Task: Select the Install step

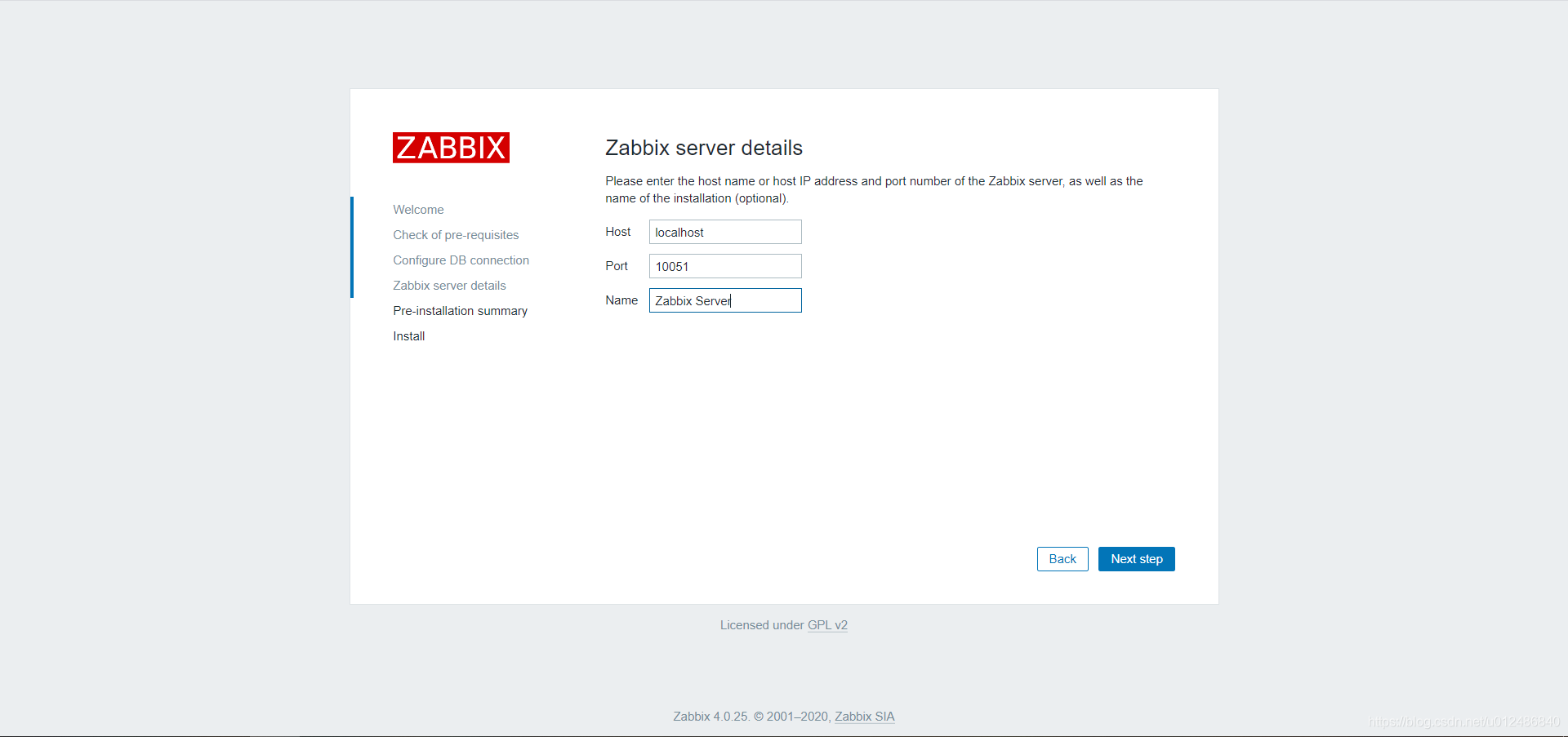Action: (x=408, y=336)
